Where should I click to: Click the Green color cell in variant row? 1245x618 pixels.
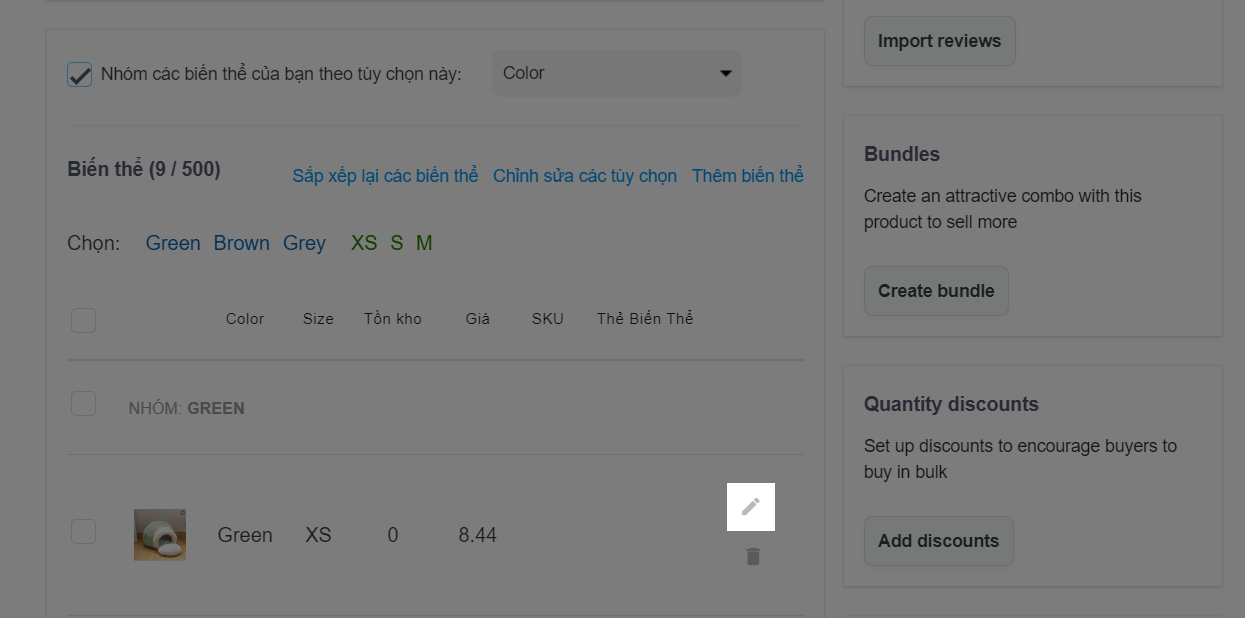coord(245,535)
